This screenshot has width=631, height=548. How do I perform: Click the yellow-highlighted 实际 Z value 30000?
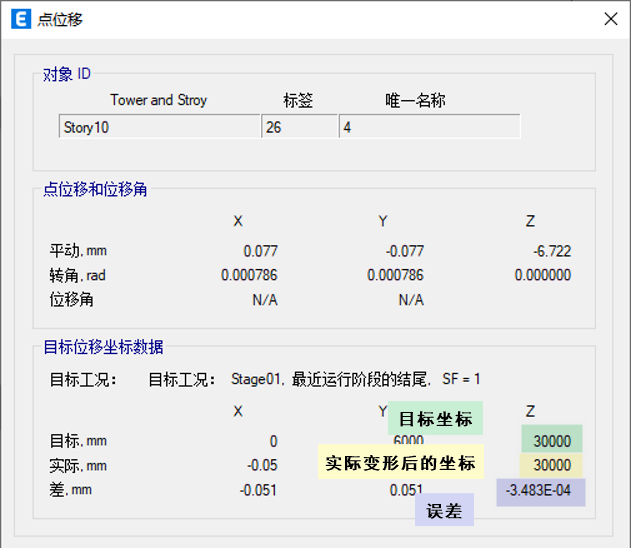click(551, 465)
